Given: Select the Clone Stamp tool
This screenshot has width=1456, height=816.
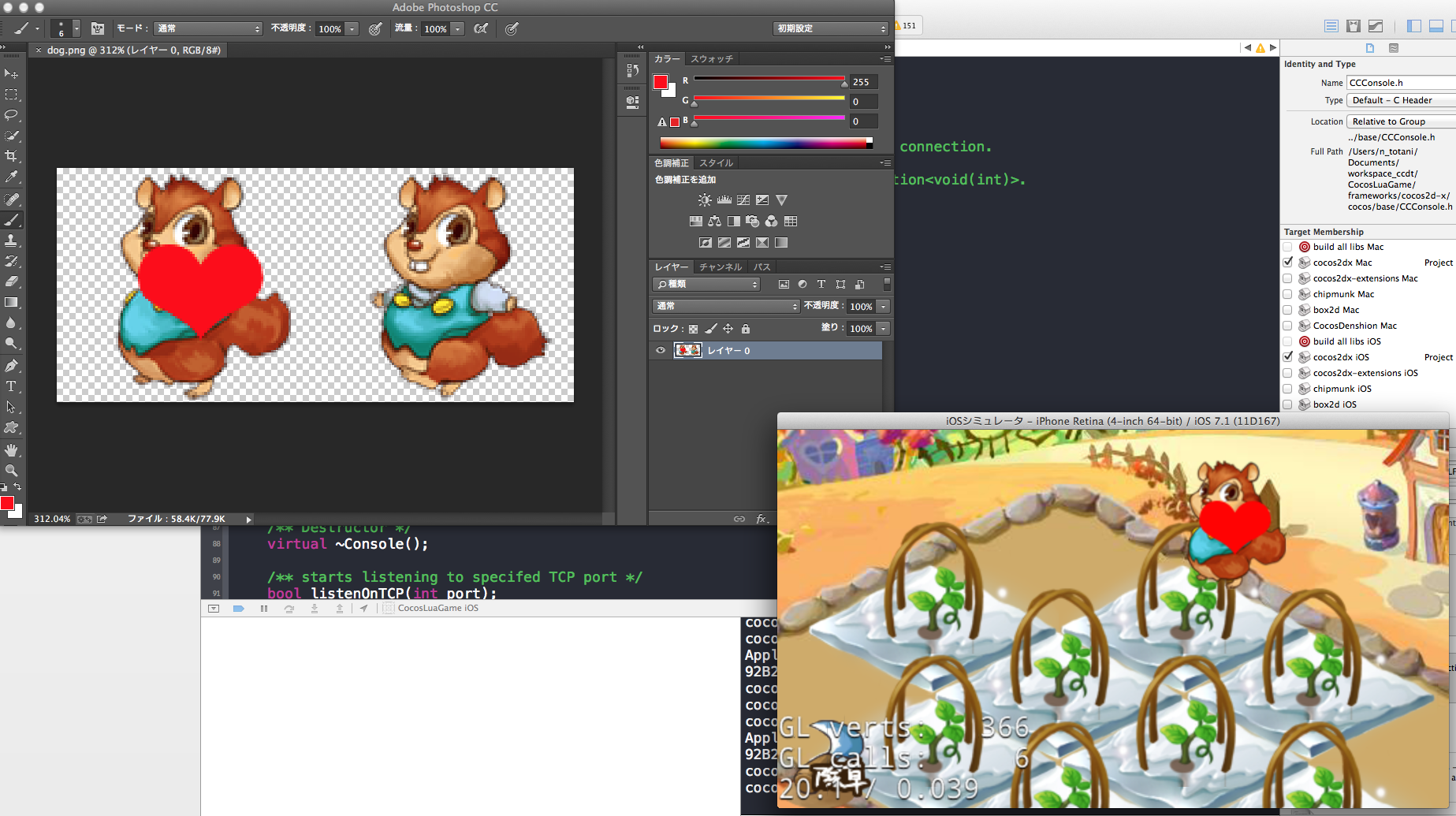Looking at the screenshot, I should tap(11, 240).
